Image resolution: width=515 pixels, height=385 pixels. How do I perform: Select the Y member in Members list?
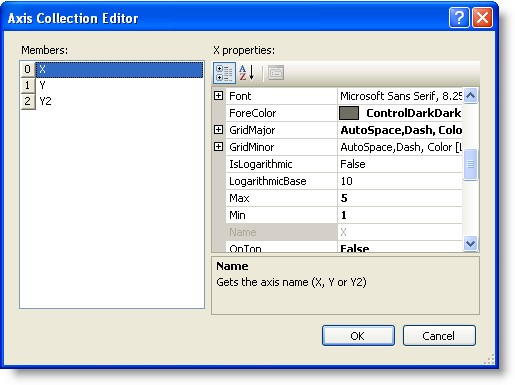click(119, 85)
